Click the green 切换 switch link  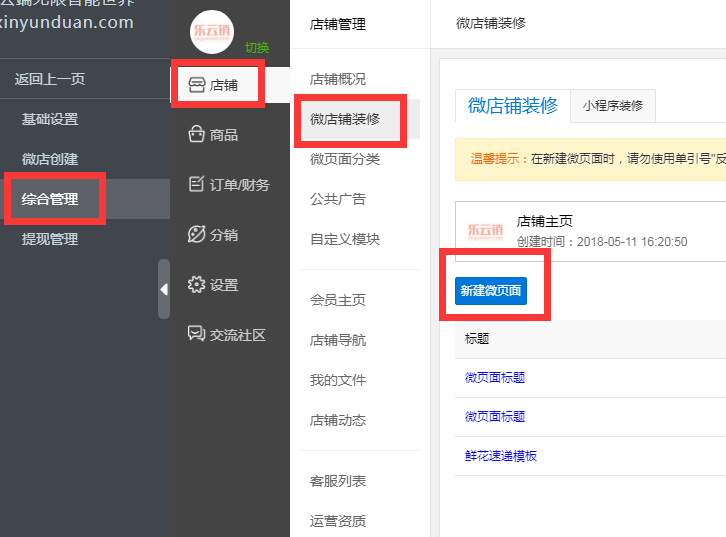pos(257,47)
